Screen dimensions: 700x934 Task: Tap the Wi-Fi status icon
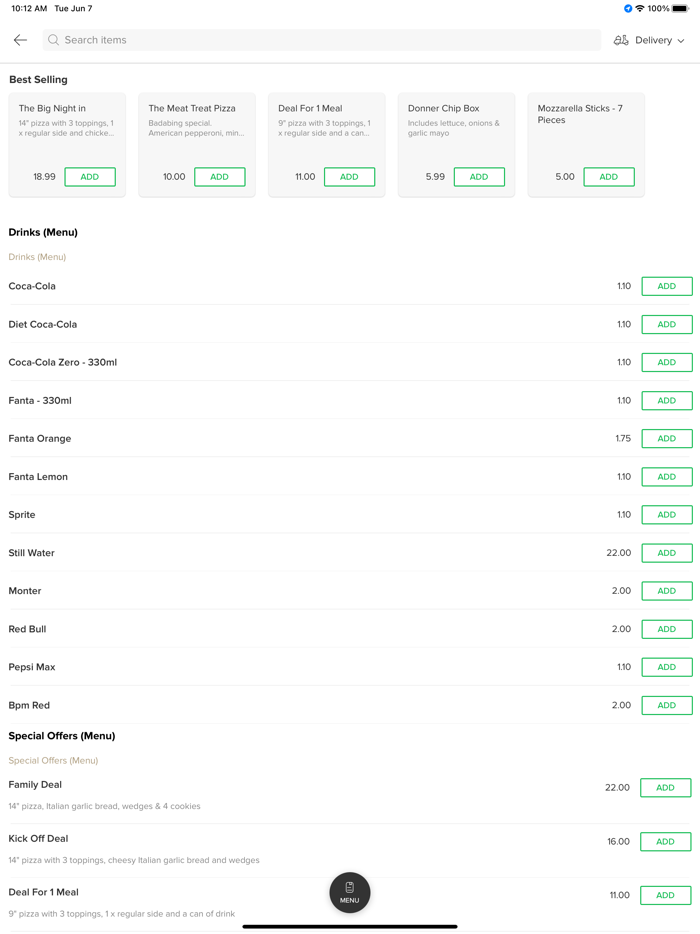point(640,9)
